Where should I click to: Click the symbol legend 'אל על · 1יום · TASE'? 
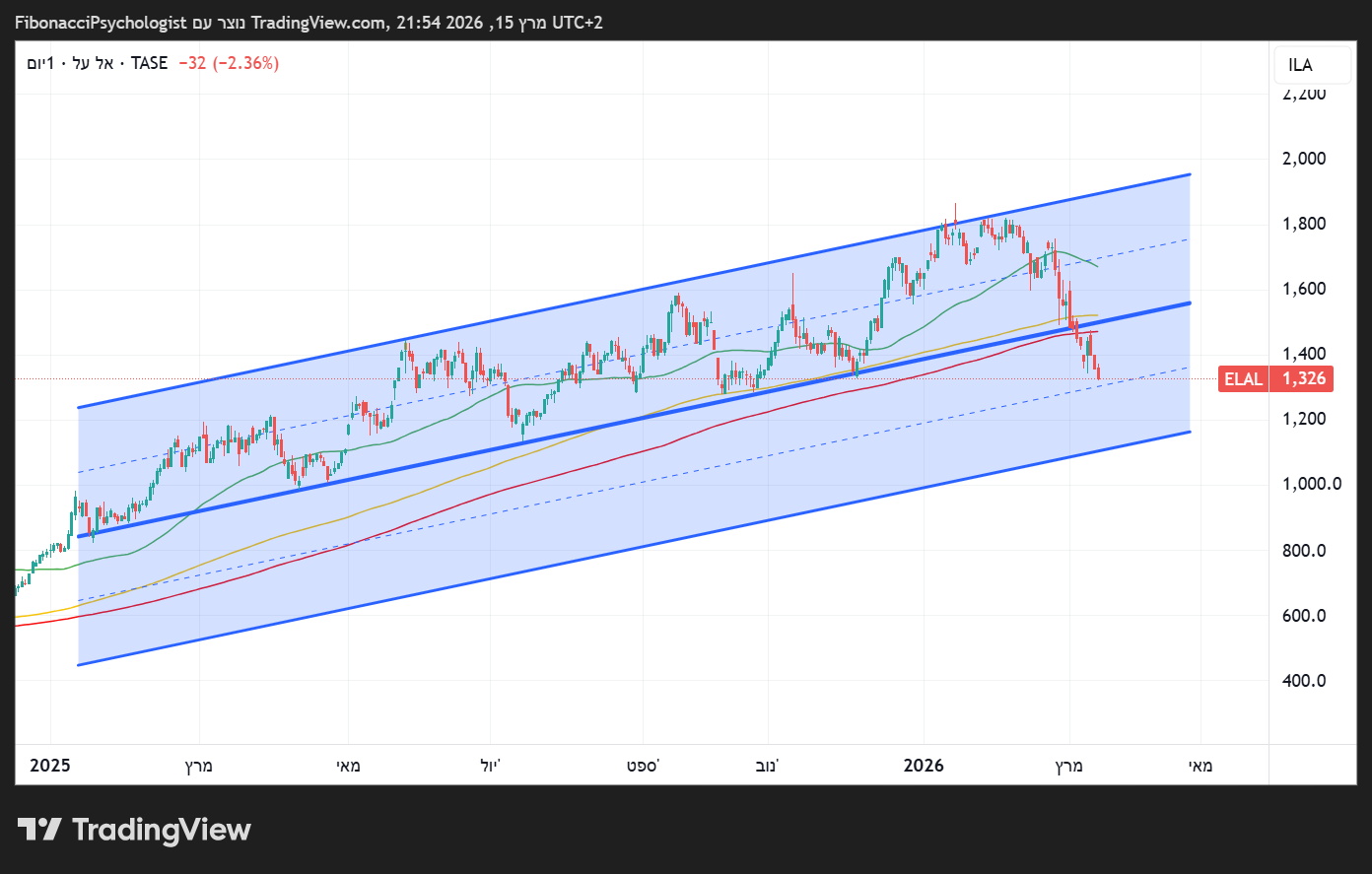[97, 63]
